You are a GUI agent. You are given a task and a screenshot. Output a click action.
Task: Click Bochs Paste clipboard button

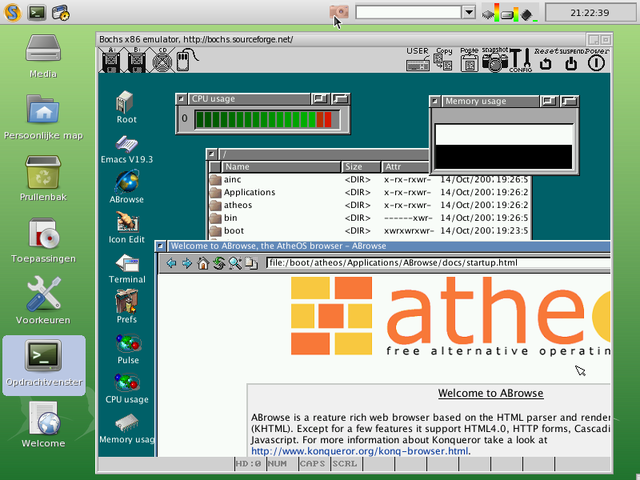469,60
